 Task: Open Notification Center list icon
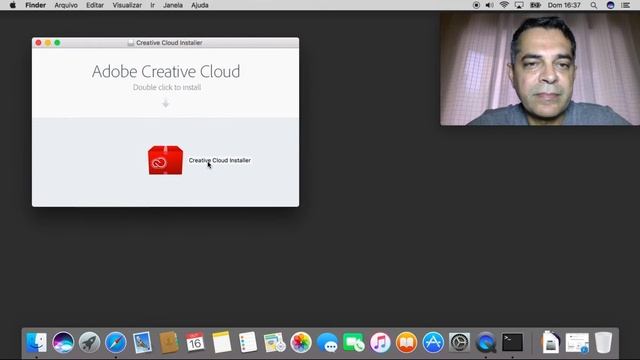click(x=625, y=5)
